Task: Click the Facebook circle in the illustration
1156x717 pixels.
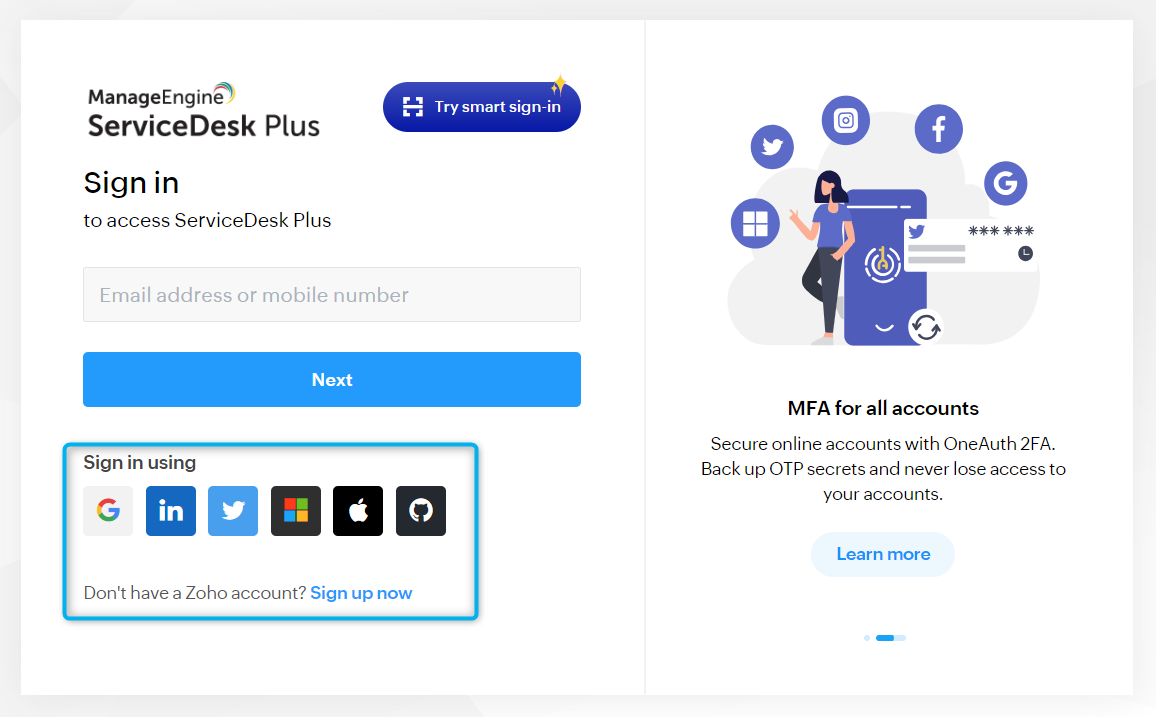Action: (939, 129)
